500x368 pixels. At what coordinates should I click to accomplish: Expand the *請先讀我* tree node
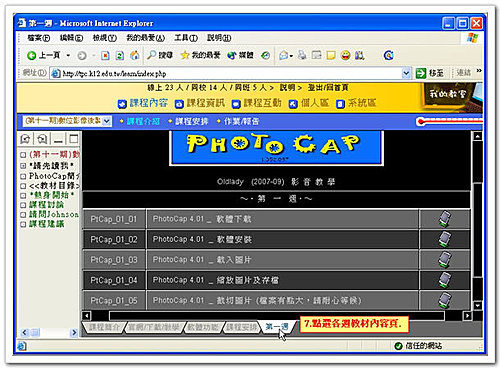tap(23, 165)
